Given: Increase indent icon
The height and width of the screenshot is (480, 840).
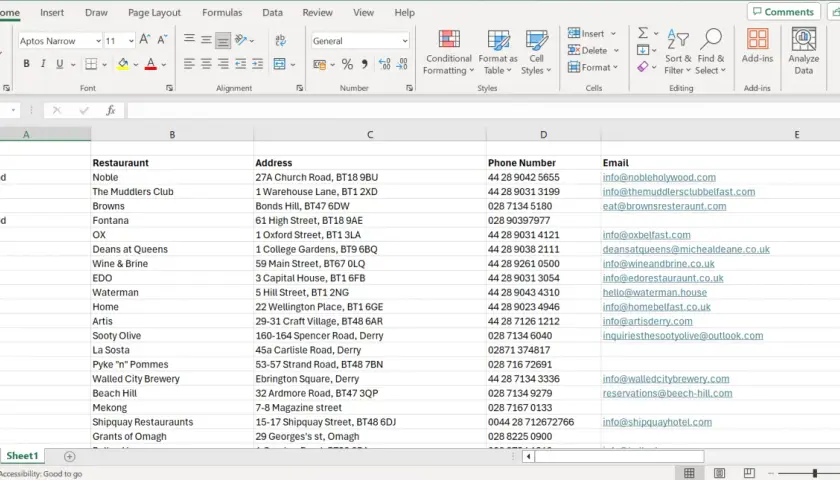Looking at the screenshot, I should point(258,64).
